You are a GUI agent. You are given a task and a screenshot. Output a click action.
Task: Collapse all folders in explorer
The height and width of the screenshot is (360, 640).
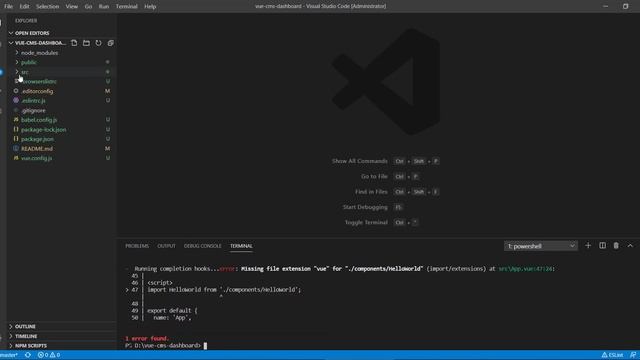(111, 43)
